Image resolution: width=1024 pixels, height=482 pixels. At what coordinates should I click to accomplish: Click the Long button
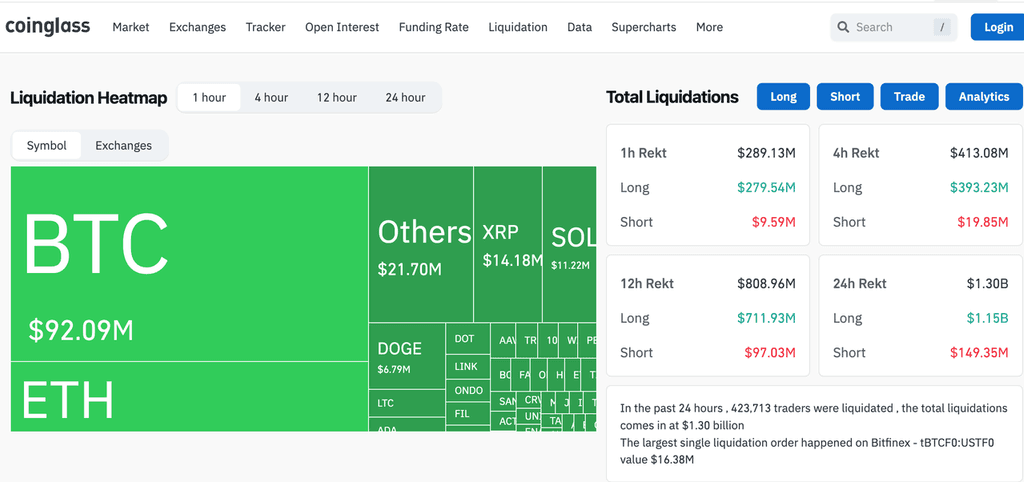pyautogui.click(x=783, y=96)
